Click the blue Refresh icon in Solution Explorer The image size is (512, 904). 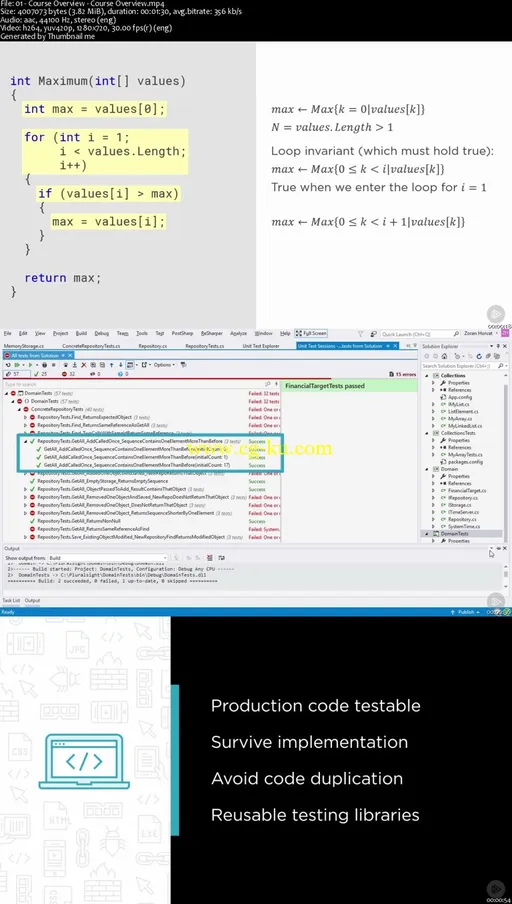[x=479, y=356]
